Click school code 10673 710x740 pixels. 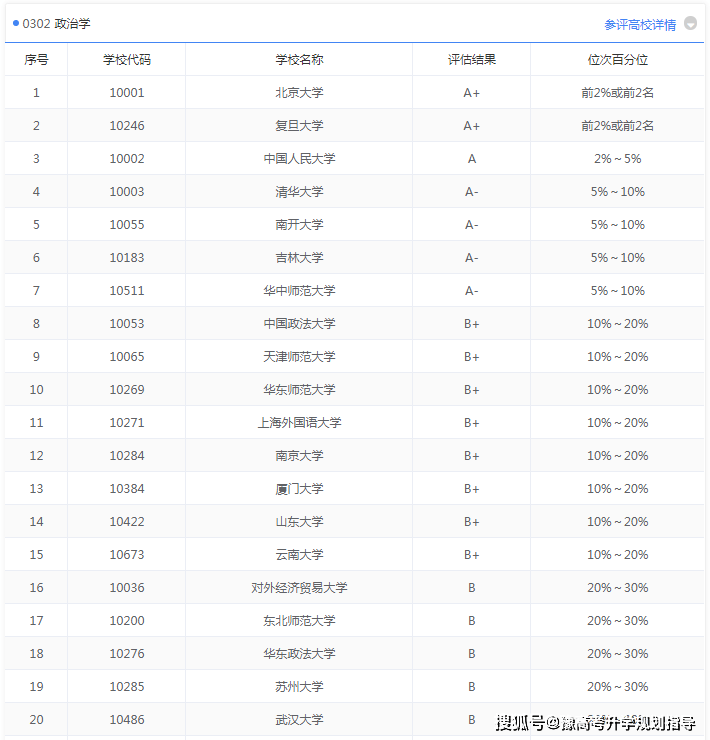point(127,555)
